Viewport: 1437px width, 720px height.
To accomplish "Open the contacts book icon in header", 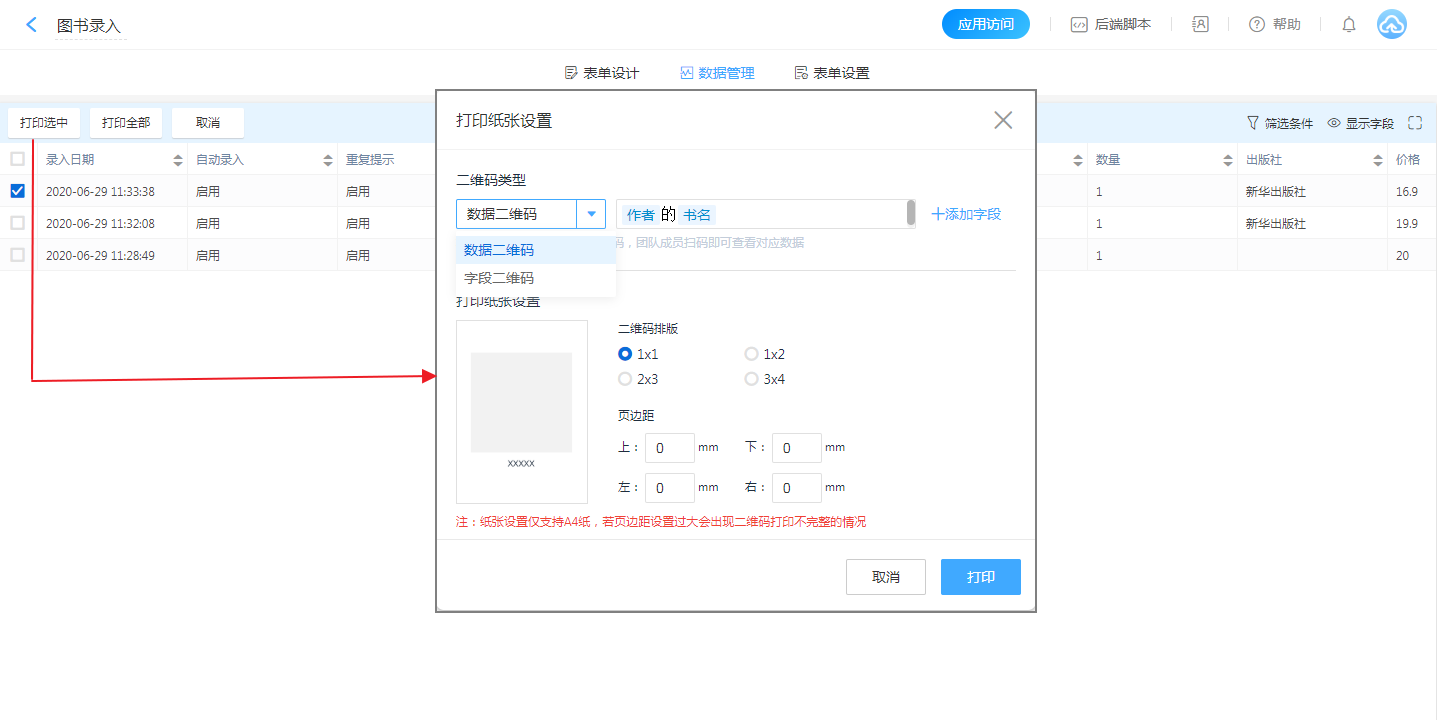I will pos(1201,25).
